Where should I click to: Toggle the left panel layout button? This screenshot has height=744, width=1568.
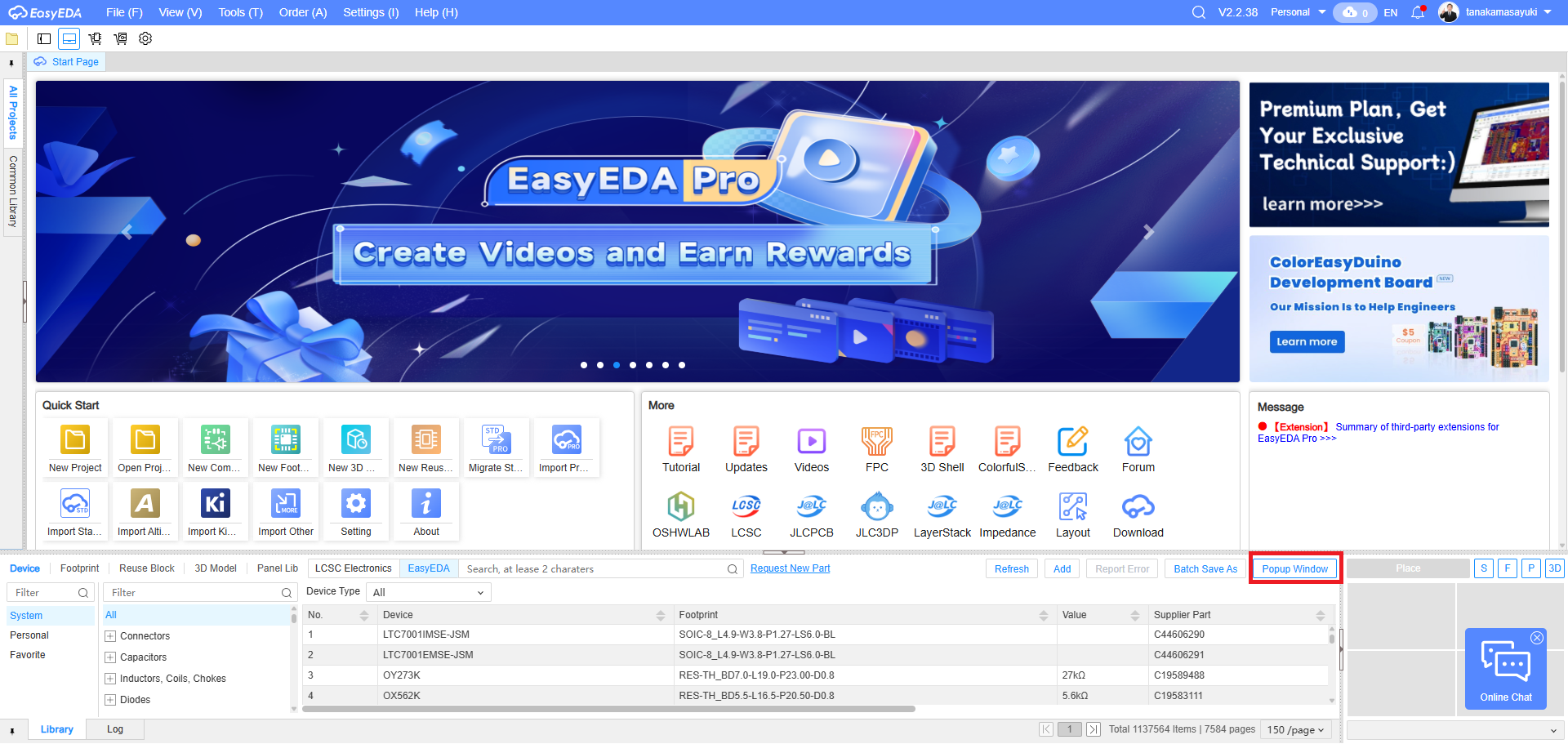(x=44, y=38)
